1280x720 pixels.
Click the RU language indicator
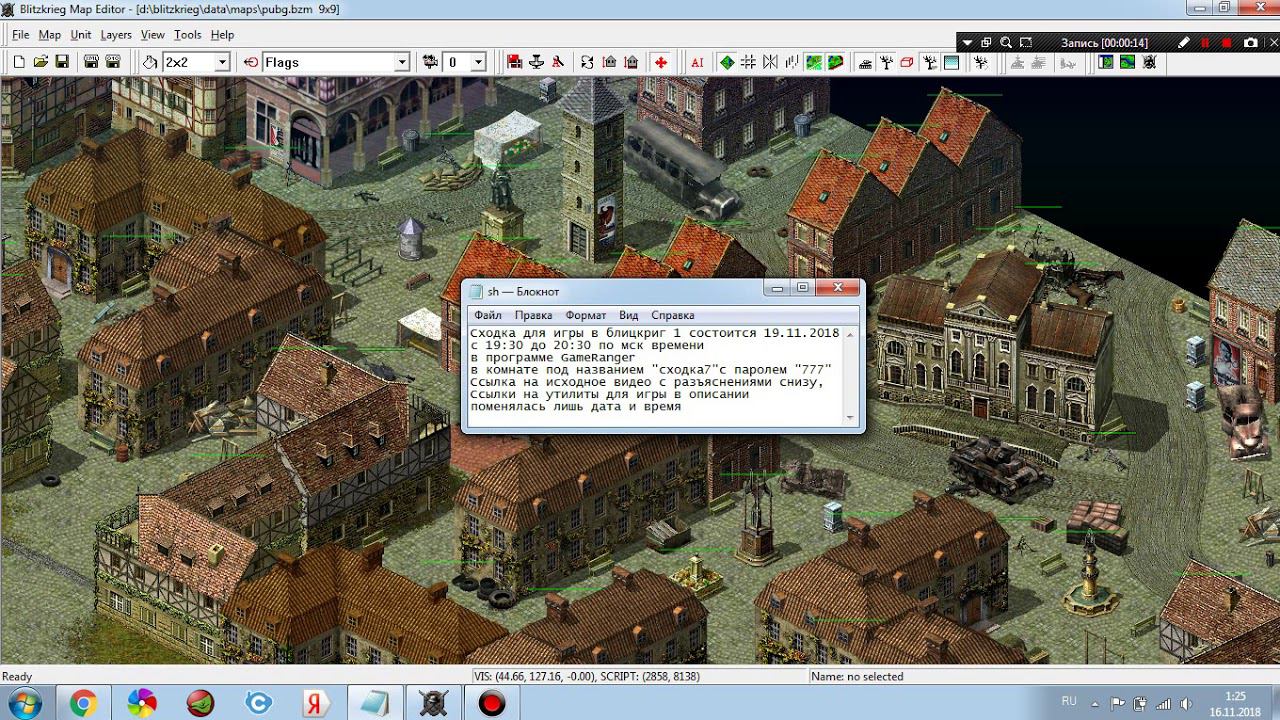tap(1069, 702)
